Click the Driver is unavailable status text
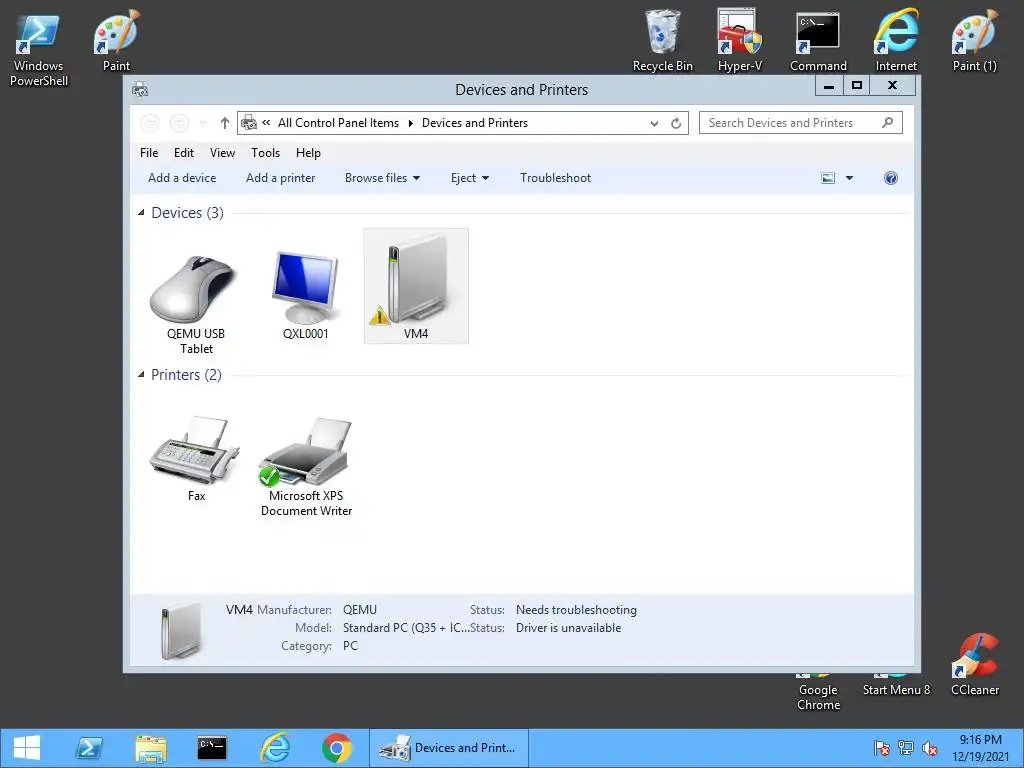 click(568, 628)
